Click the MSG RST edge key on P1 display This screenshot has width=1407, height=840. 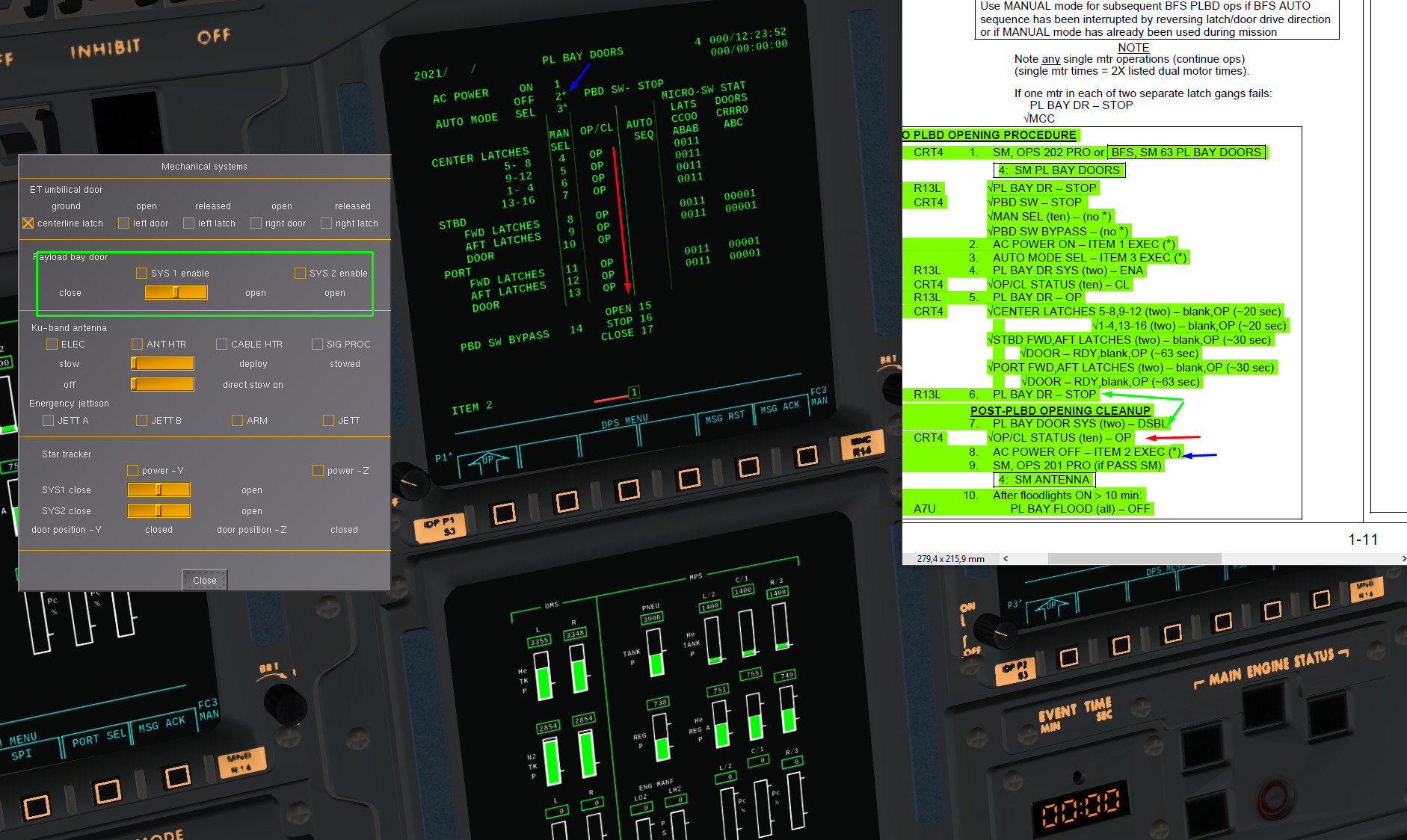pos(748,467)
